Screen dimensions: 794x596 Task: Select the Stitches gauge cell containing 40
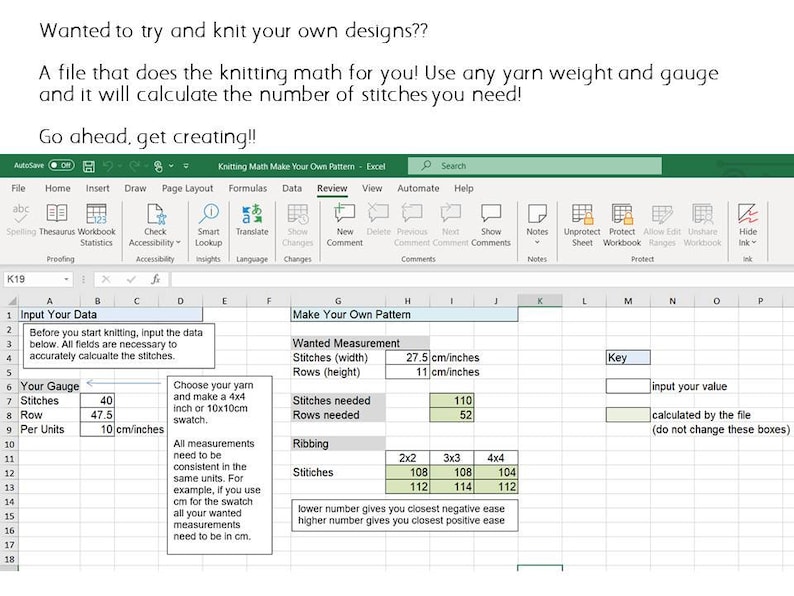tap(97, 401)
